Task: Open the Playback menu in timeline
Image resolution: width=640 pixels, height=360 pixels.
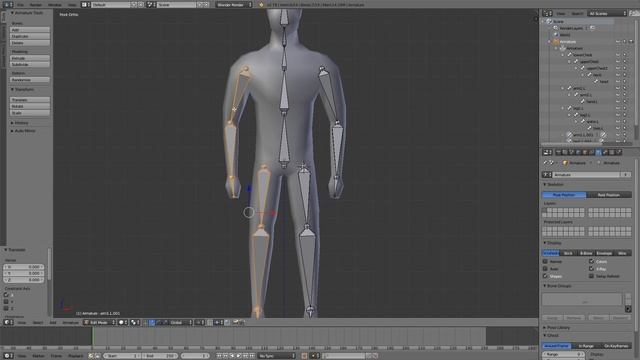Action: coord(76,356)
